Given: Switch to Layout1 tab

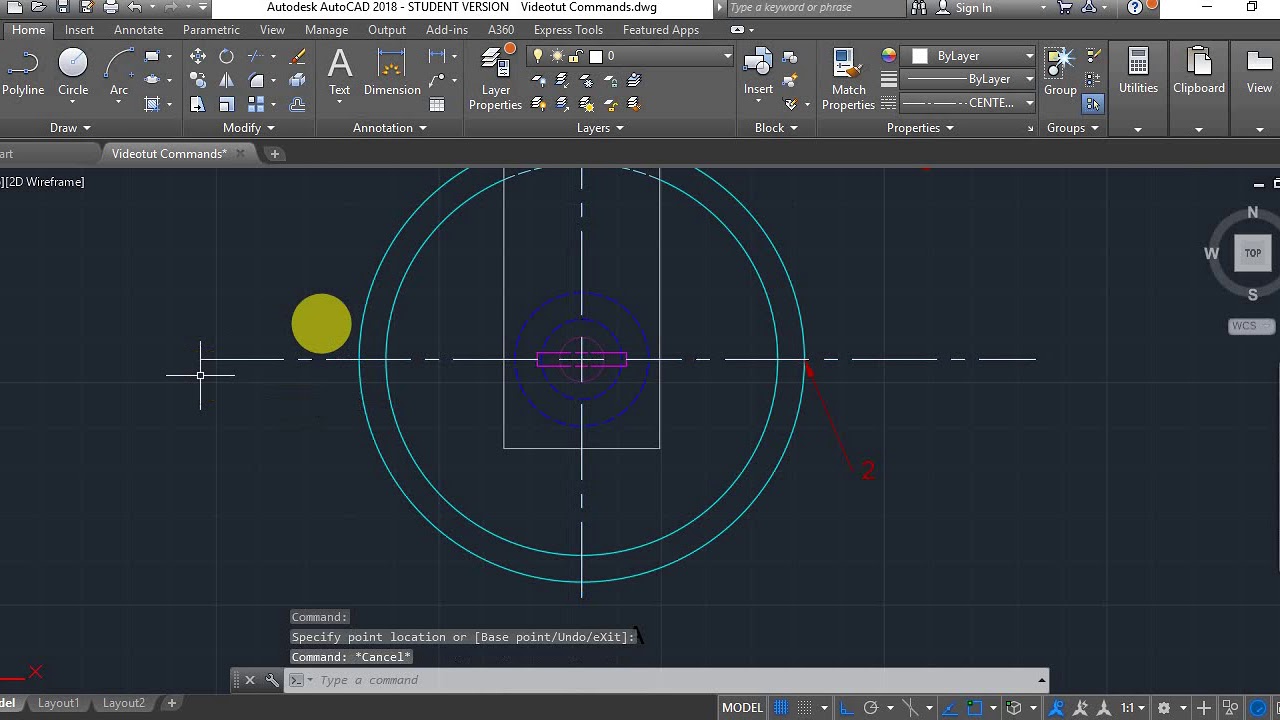Looking at the screenshot, I should [x=58, y=703].
